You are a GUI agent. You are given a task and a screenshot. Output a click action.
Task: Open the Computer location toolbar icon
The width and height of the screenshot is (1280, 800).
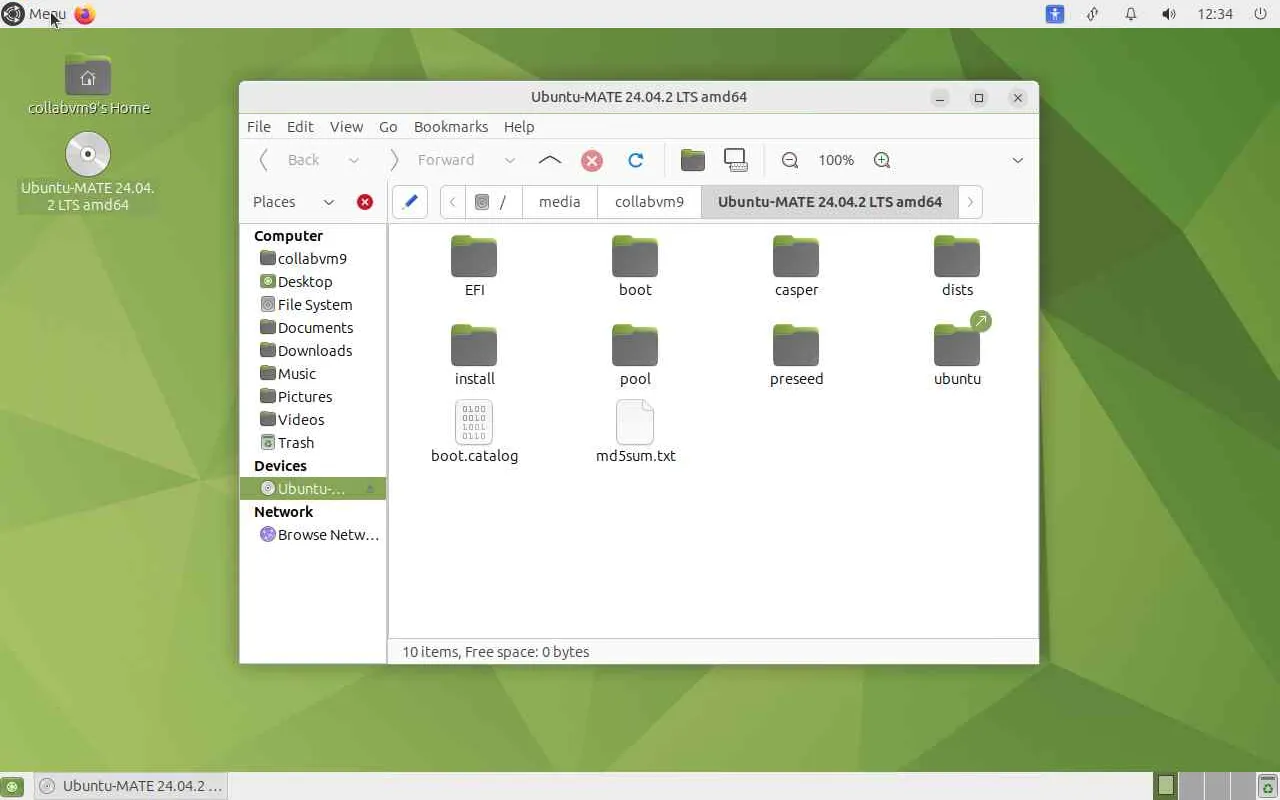pyautogui.click(x=736, y=160)
